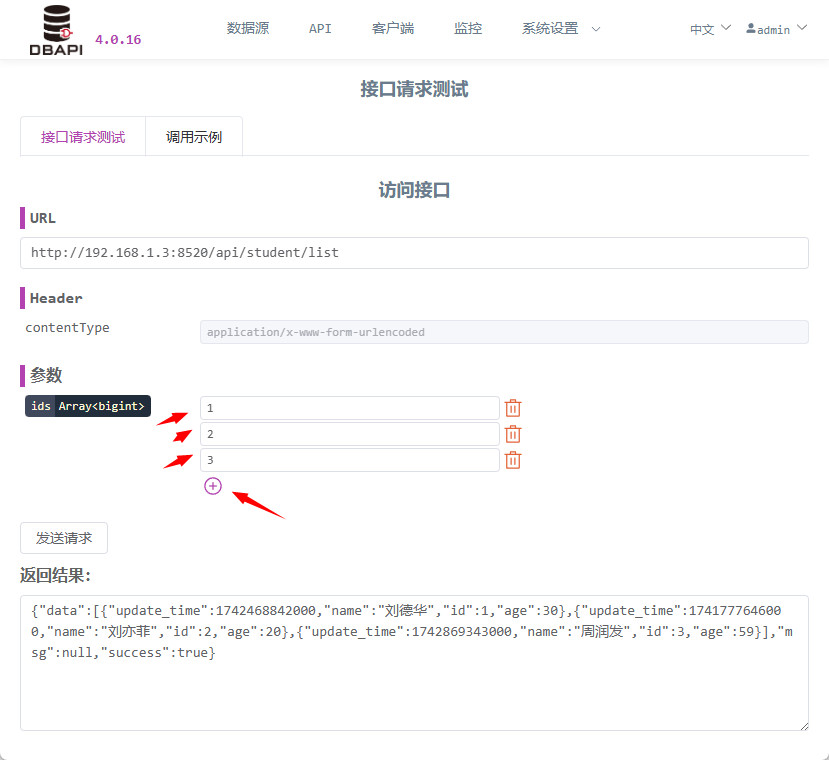Grab the result textarea resize handle
The image size is (829, 760).
tap(804, 727)
